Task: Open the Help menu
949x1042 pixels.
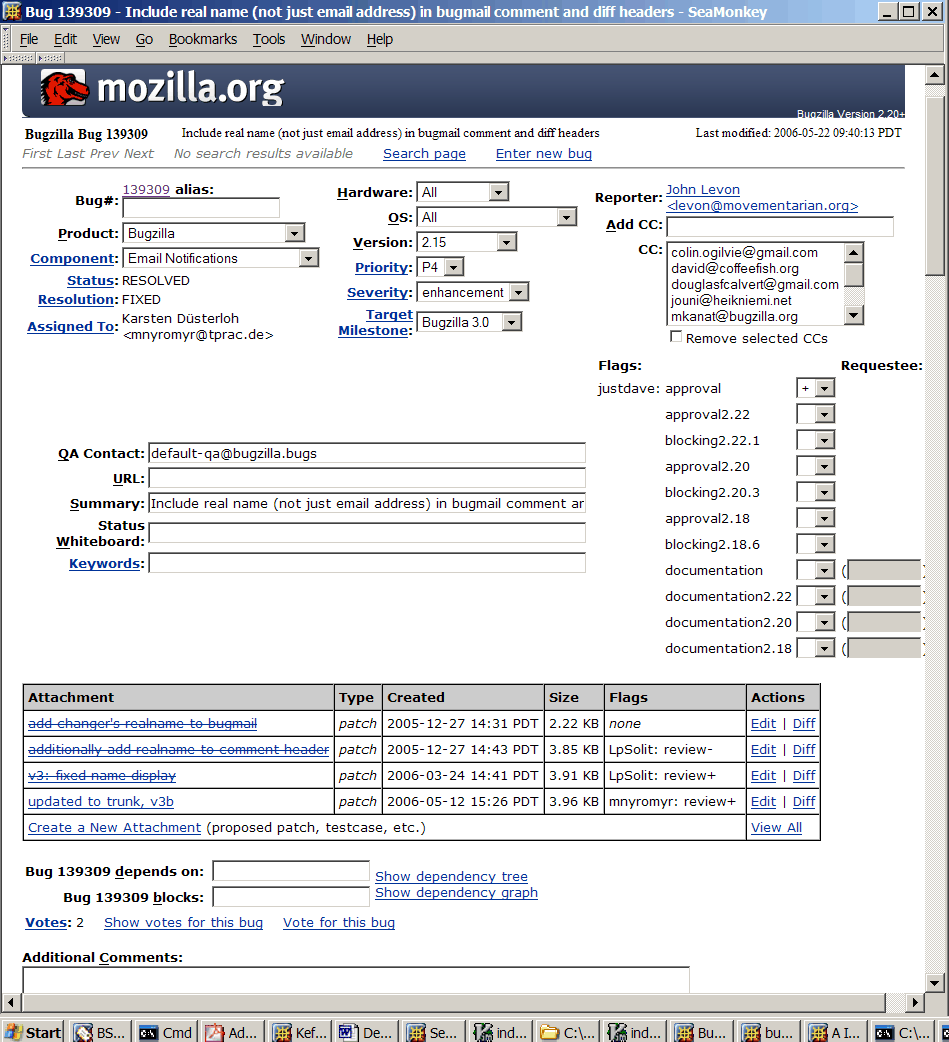Action: point(379,39)
